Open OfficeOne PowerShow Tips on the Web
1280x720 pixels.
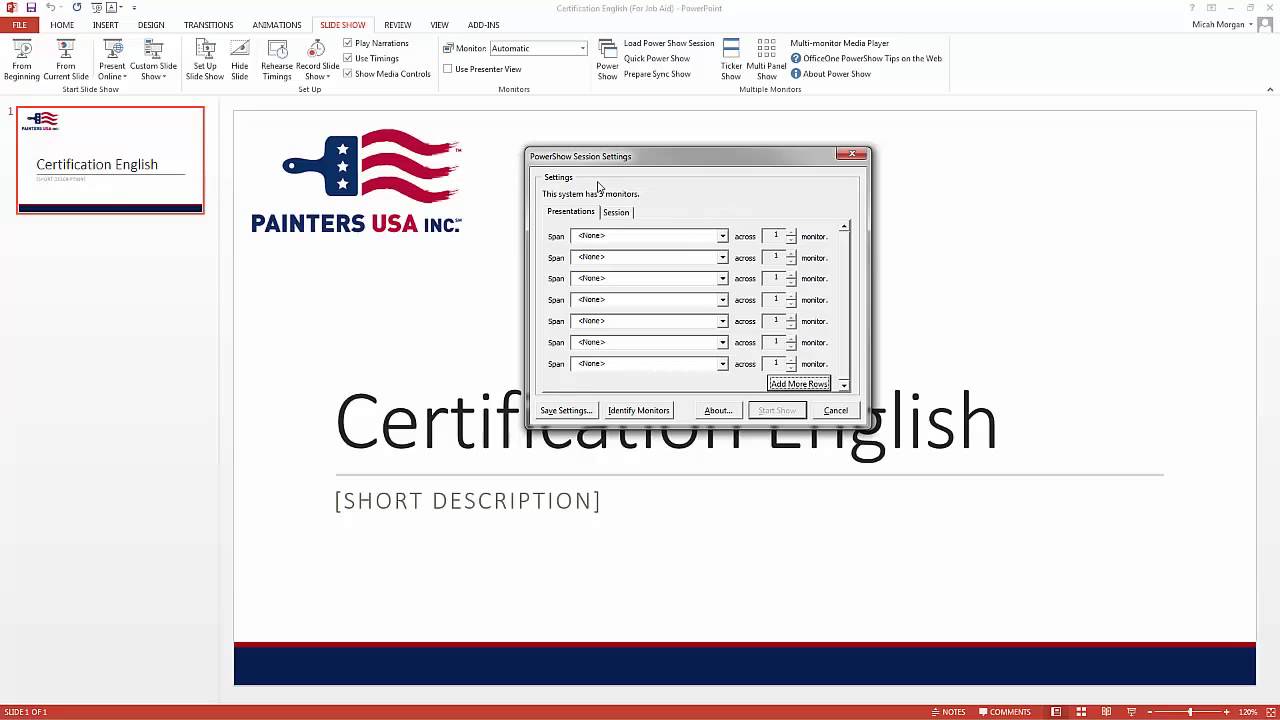pos(866,58)
